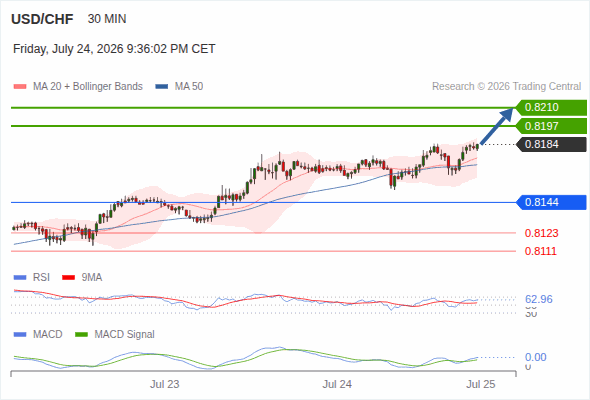
Task: Click the RSI legend color swatch
Action: pos(20,278)
